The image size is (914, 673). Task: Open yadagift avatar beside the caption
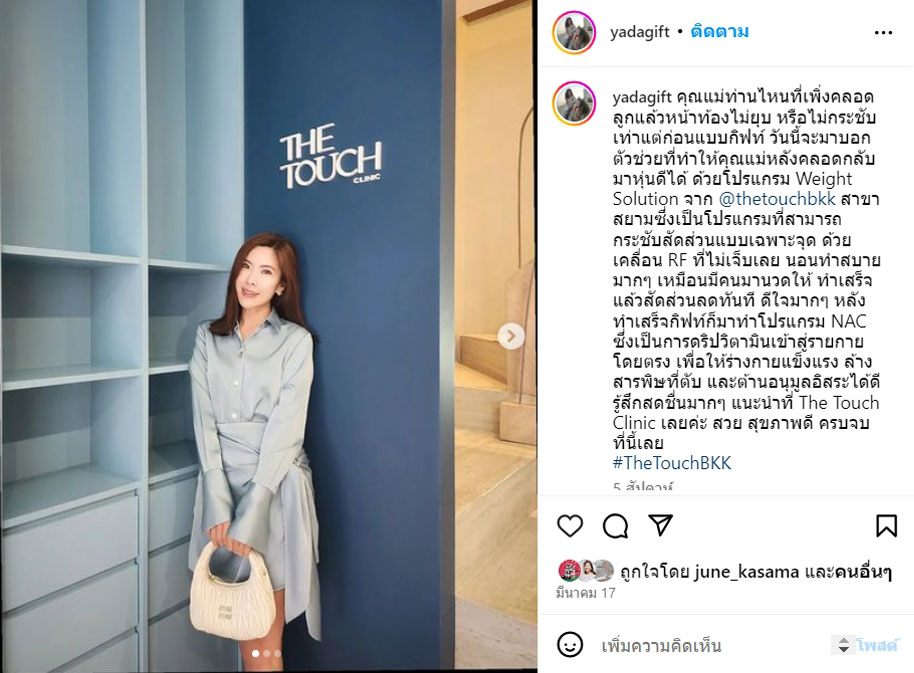574,103
